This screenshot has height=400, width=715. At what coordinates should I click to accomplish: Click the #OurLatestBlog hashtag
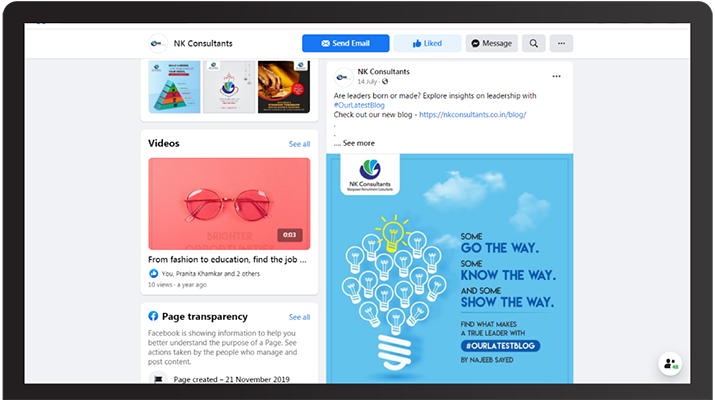point(359,105)
